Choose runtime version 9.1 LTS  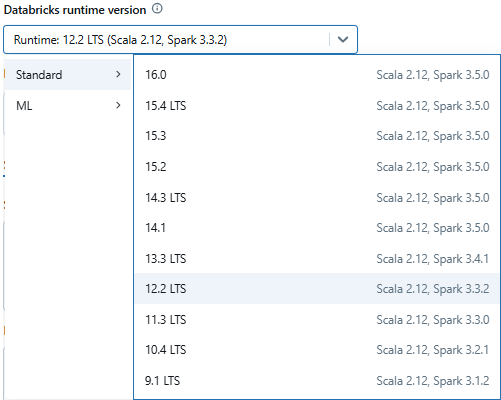[x=317, y=381]
